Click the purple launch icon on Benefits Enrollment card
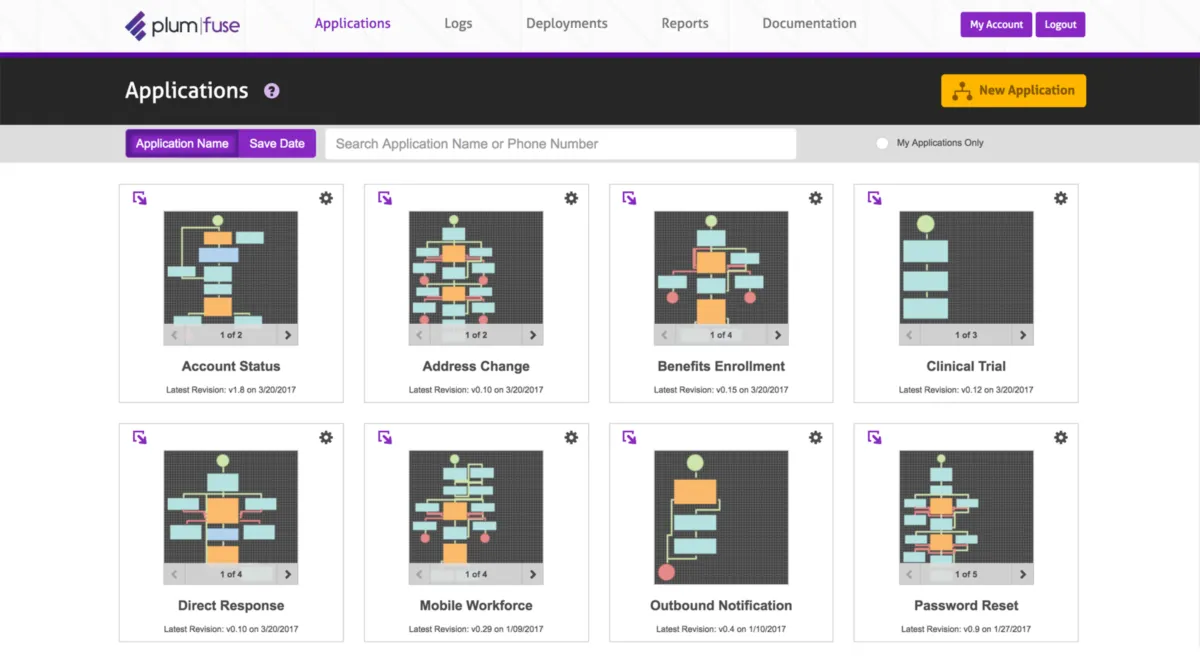The height and width of the screenshot is (658, 1200). [x=629, y=198]
